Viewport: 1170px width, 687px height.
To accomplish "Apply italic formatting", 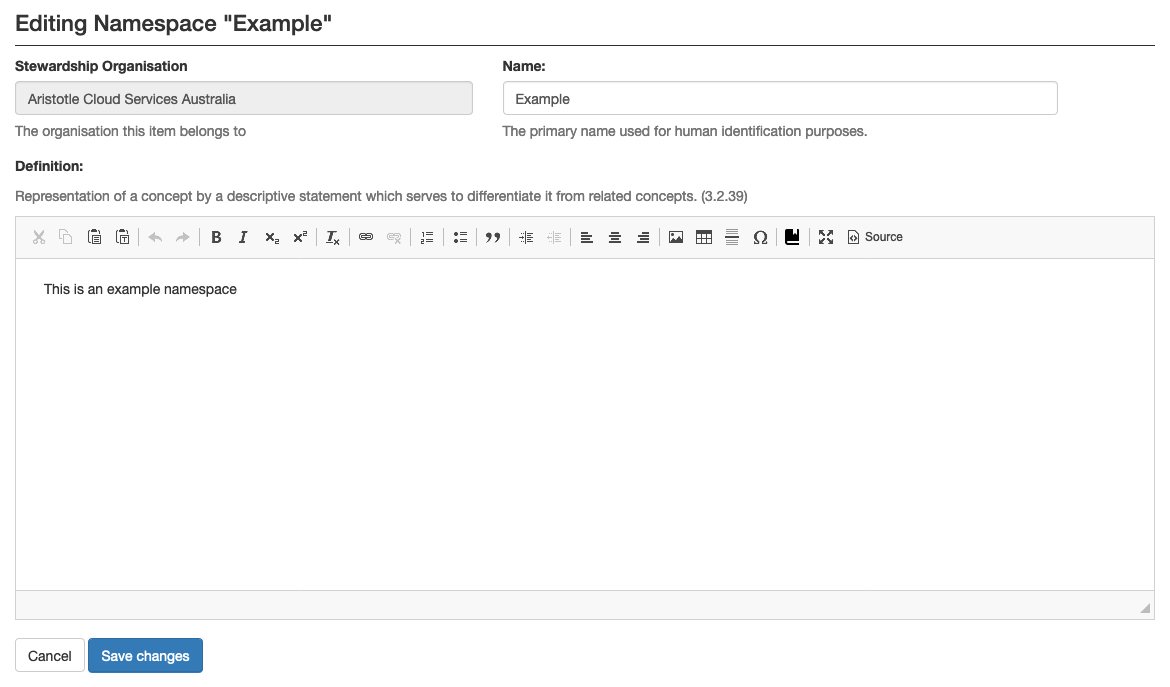I will point(243,238).
